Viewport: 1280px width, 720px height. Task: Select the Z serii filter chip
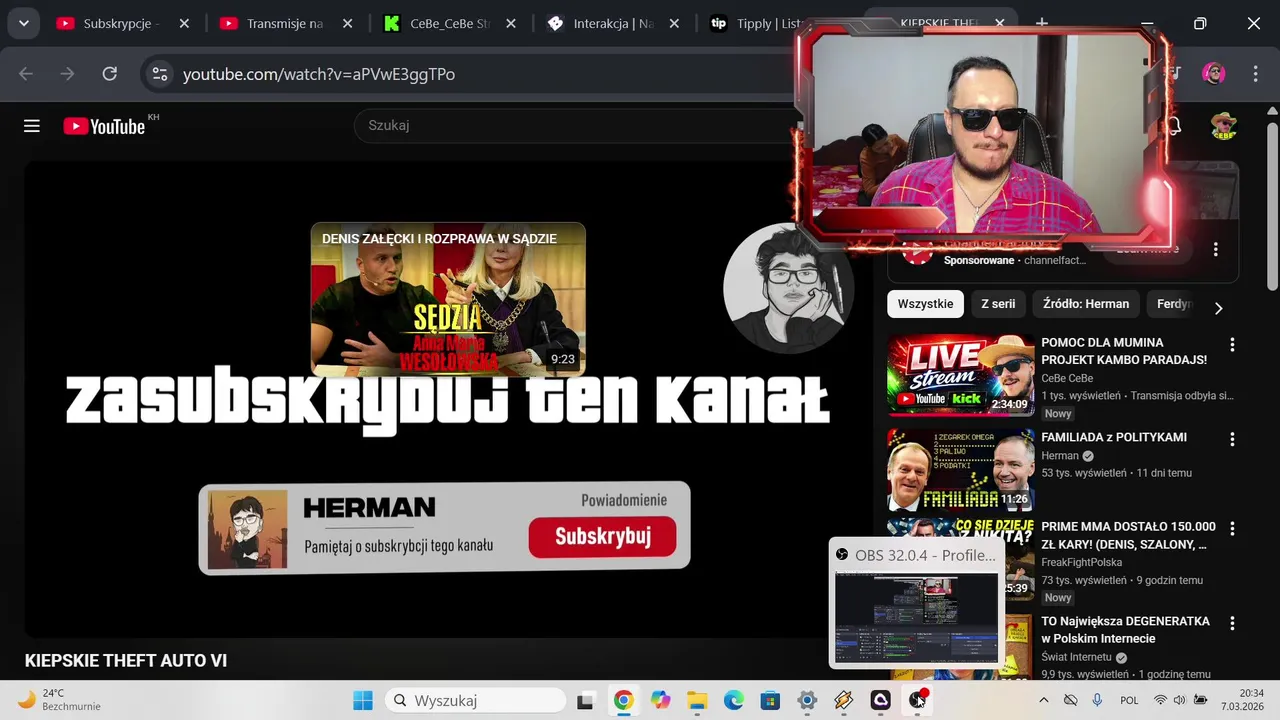pos(998,304)
